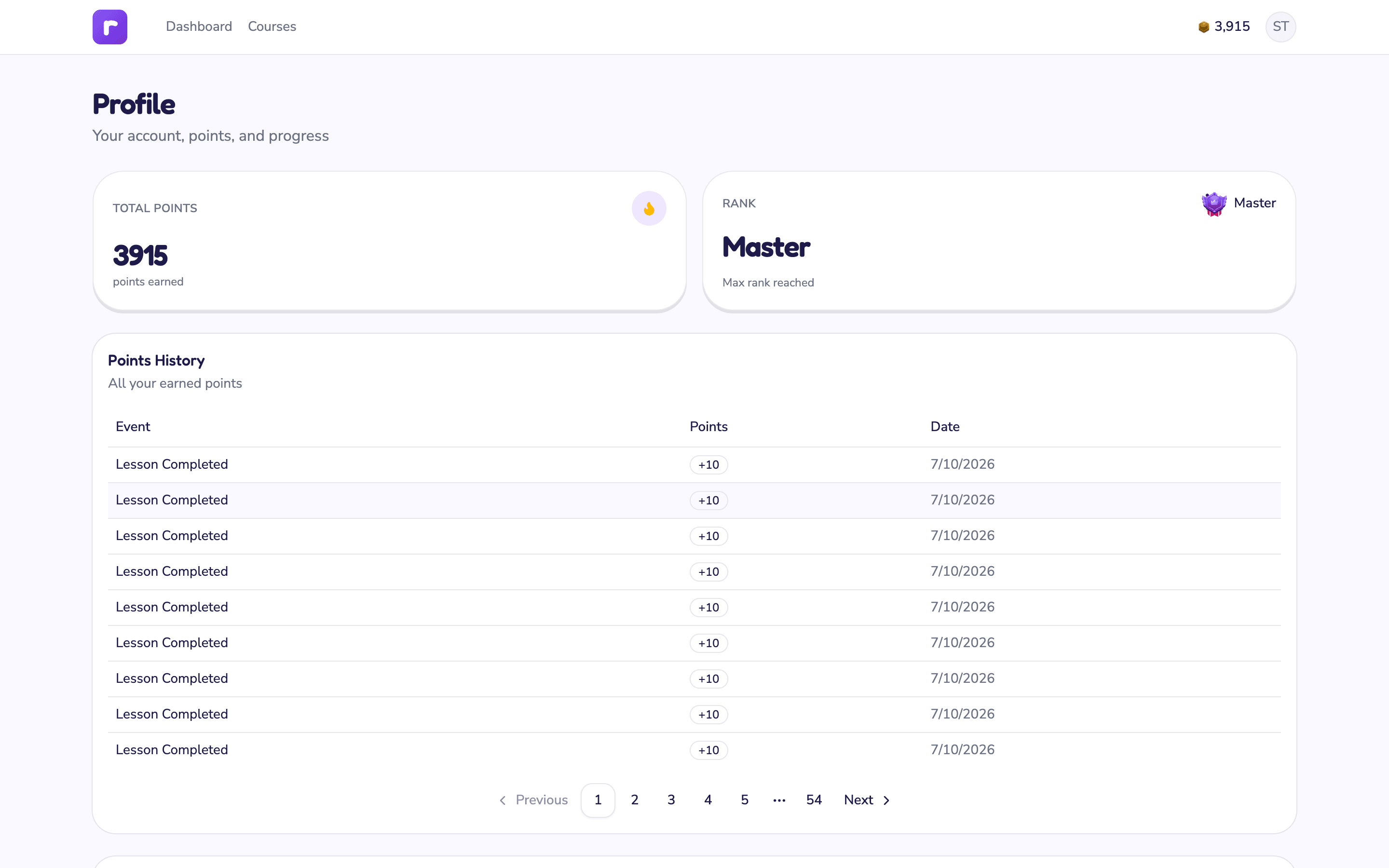Click the 'Your account, points, and progress' subtitle
The image size is (1389, 868).
tap(211, 136)
